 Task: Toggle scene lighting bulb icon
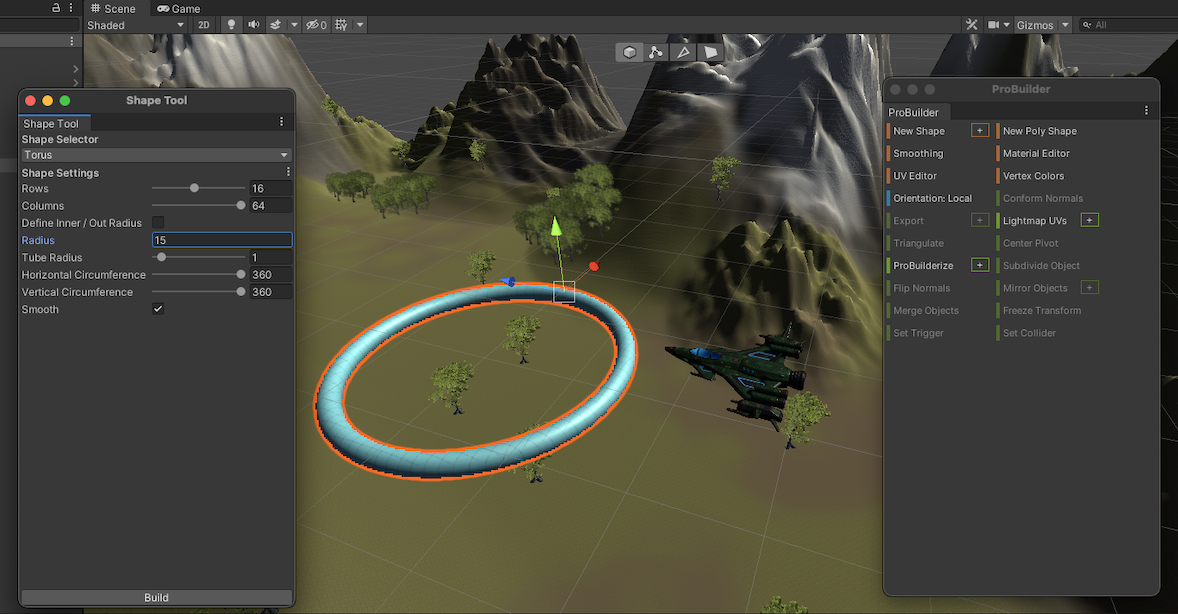pyautogui.click(x=232, y=25)
